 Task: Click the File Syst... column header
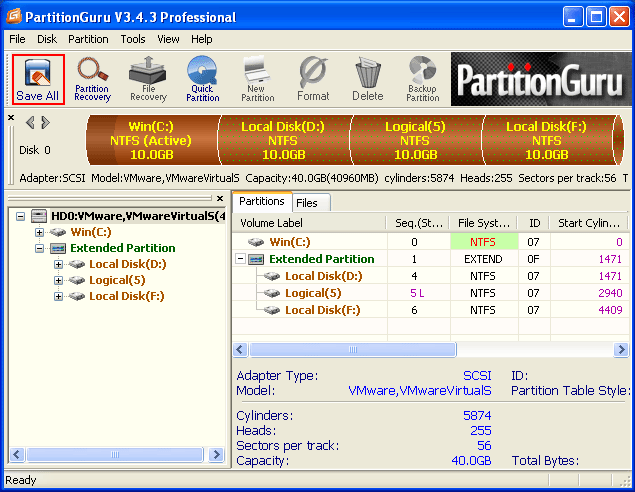[x=484, y=223]
